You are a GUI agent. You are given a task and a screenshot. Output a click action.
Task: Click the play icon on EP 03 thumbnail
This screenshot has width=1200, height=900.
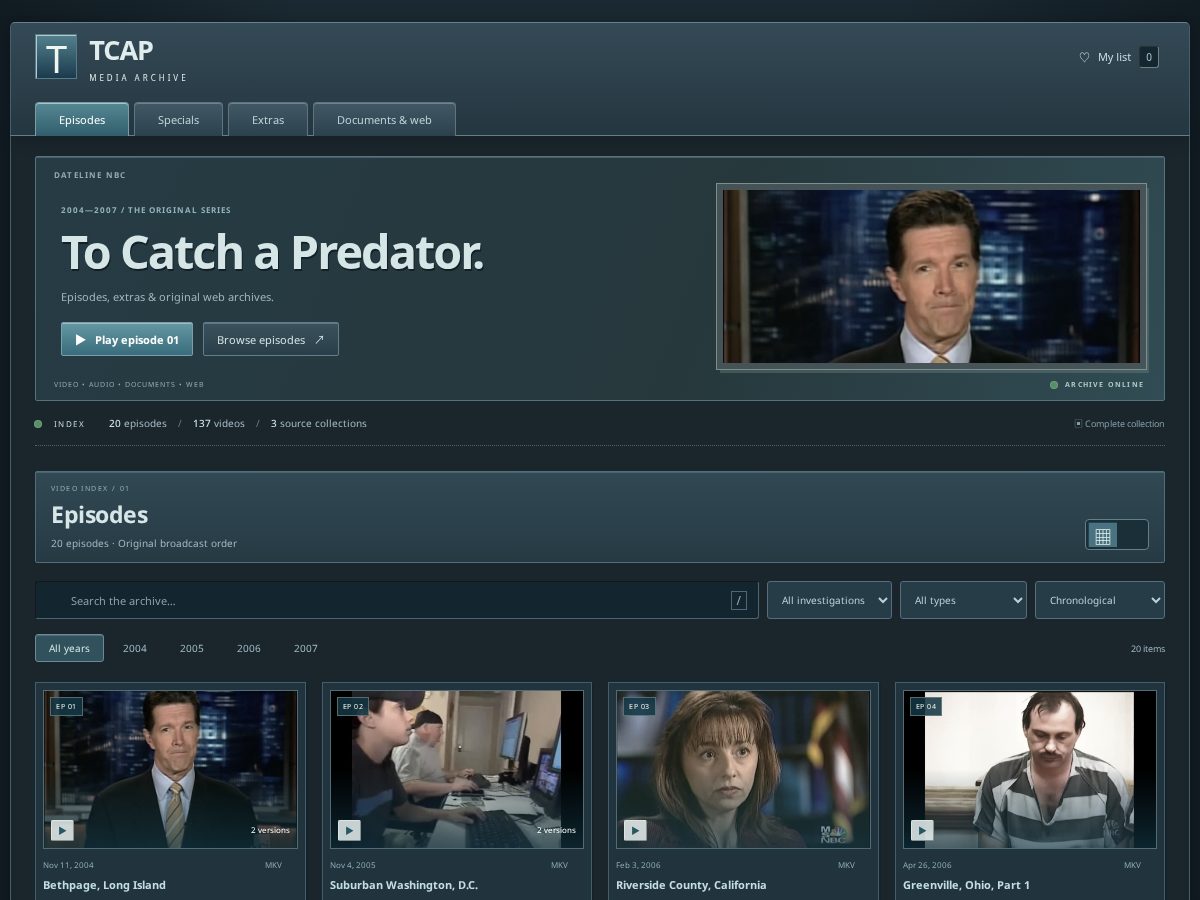pyautogui.click(x=635, y=830)
